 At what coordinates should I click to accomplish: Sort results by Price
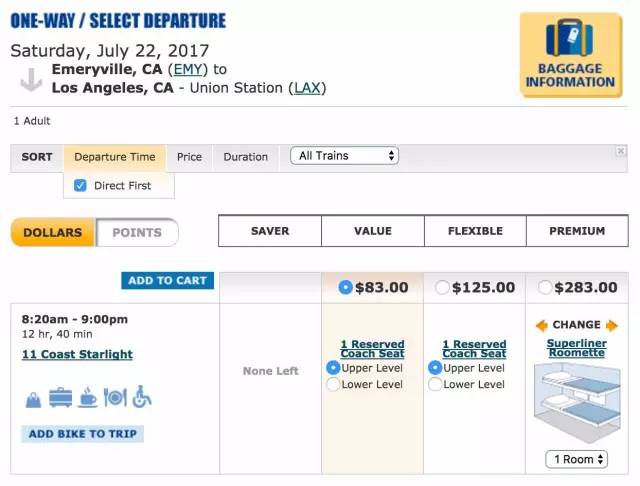tap(189, 157)
